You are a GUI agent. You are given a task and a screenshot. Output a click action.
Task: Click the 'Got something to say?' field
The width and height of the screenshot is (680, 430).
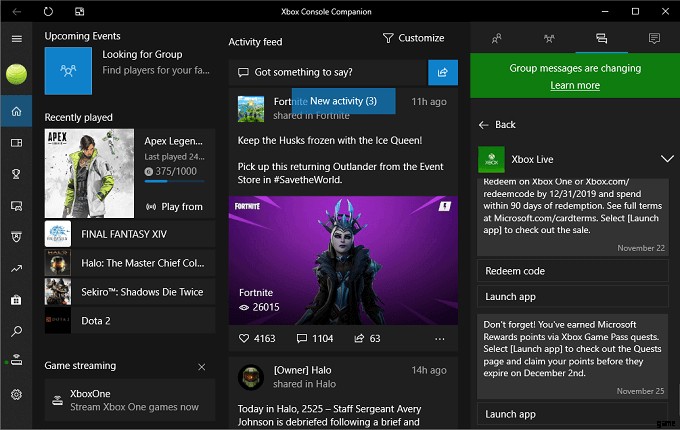[327, 72]
